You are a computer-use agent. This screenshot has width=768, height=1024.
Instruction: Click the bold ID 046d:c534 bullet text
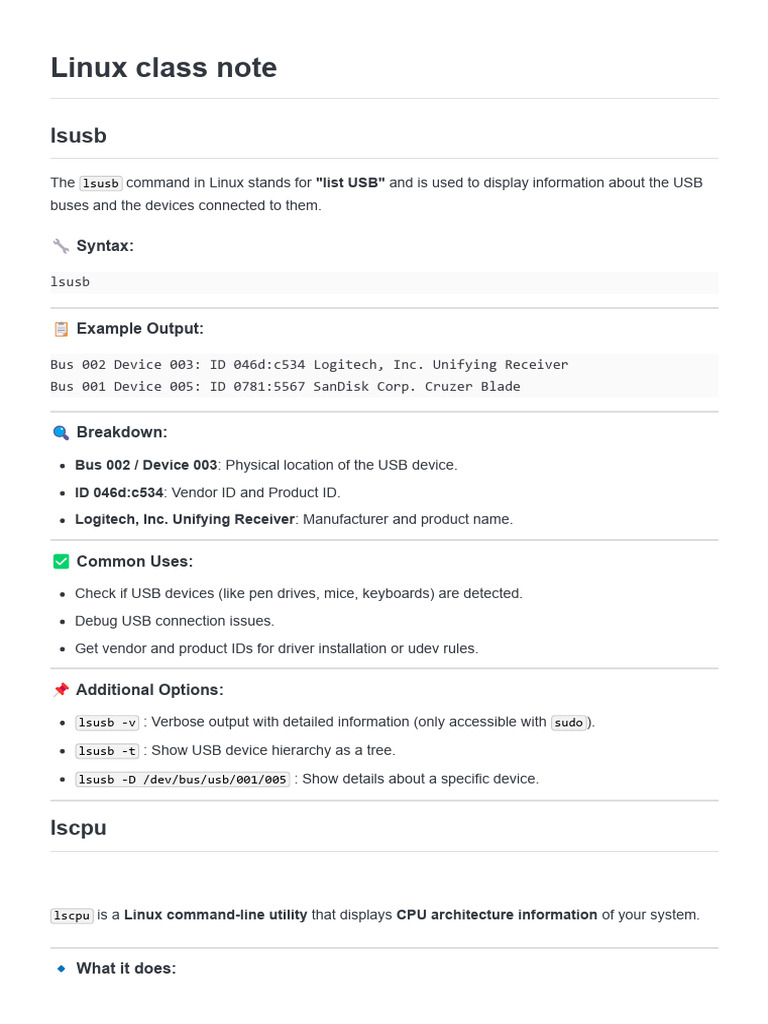[x=119, y=492]
